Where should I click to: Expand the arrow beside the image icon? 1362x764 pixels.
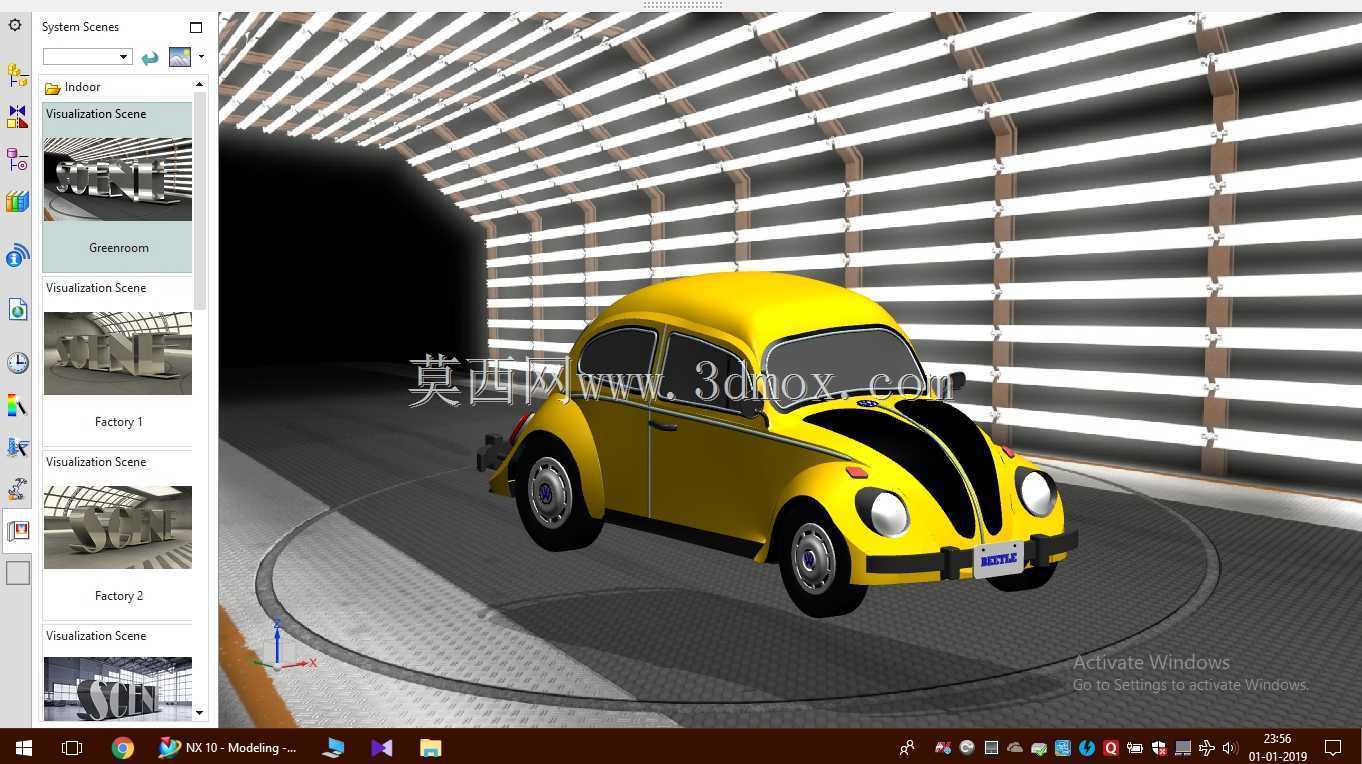[201, 57]
